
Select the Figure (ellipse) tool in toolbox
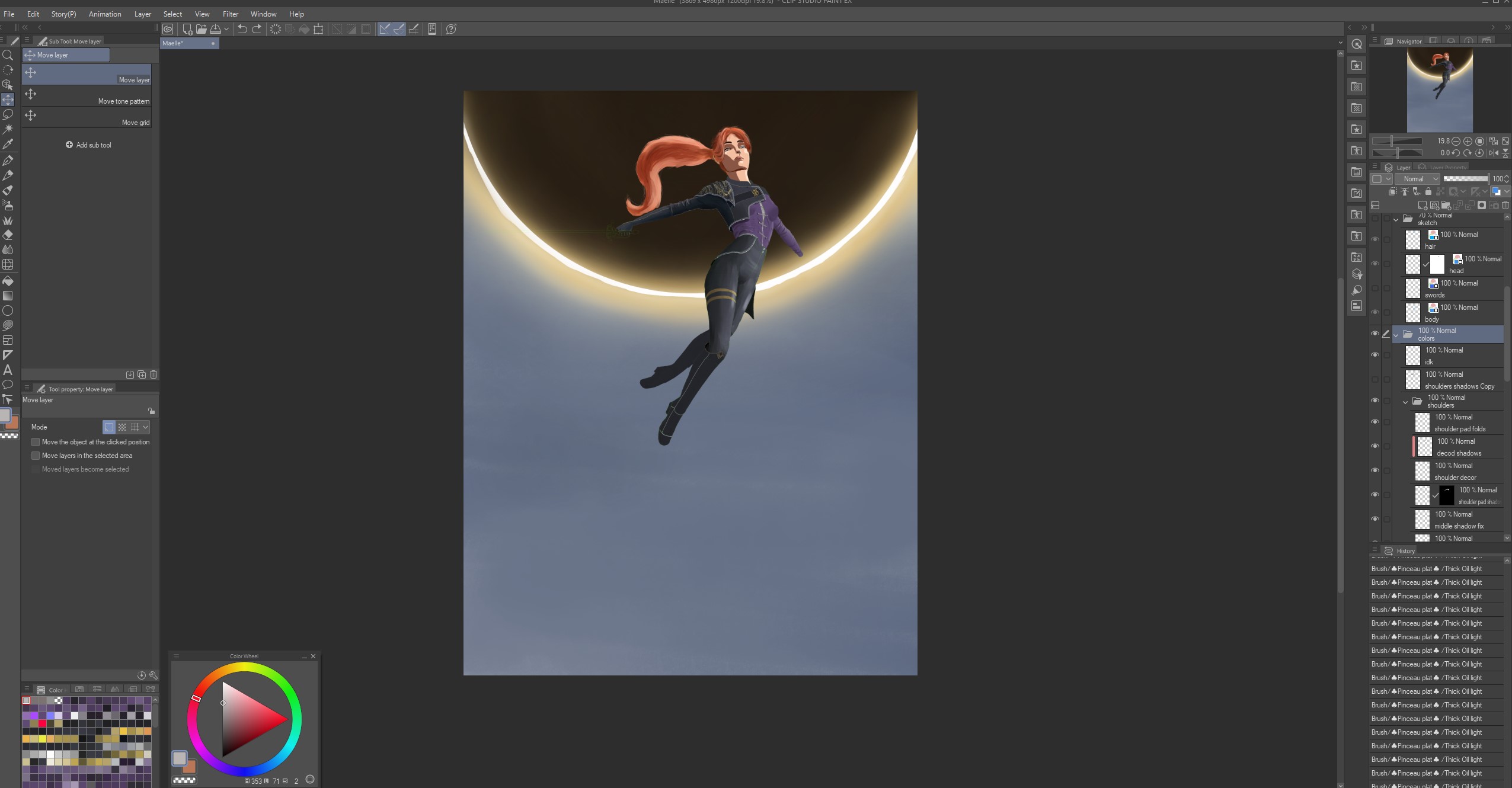pos(8,310)
